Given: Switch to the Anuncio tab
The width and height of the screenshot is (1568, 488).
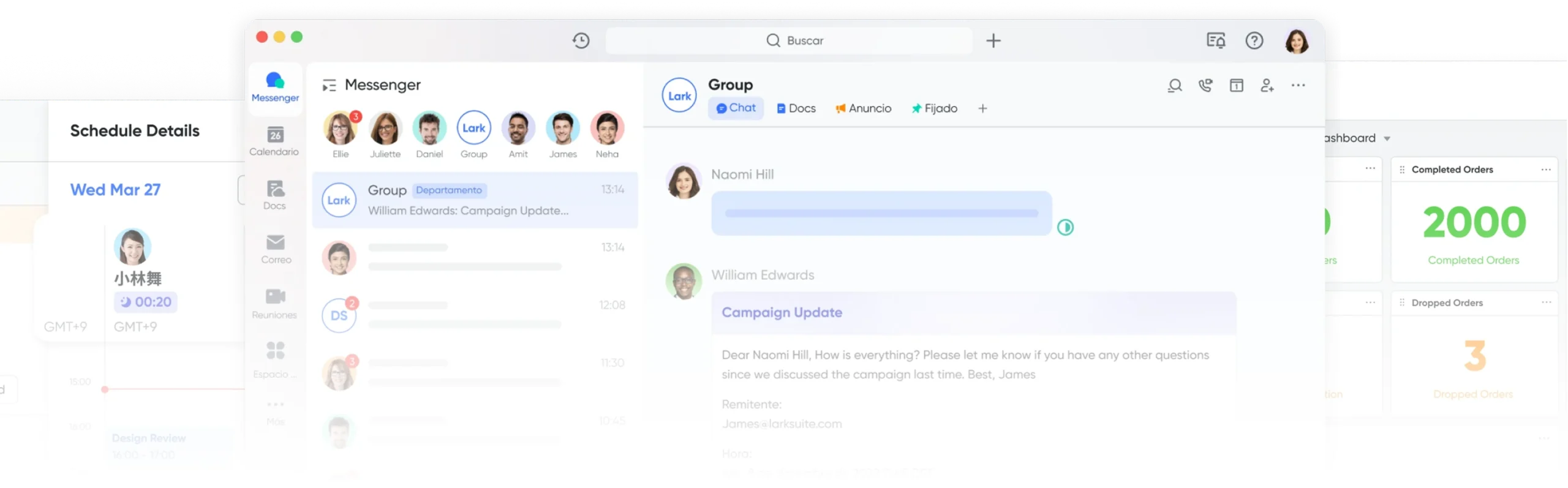Looking at the screenshot, I should pos(863,108).
